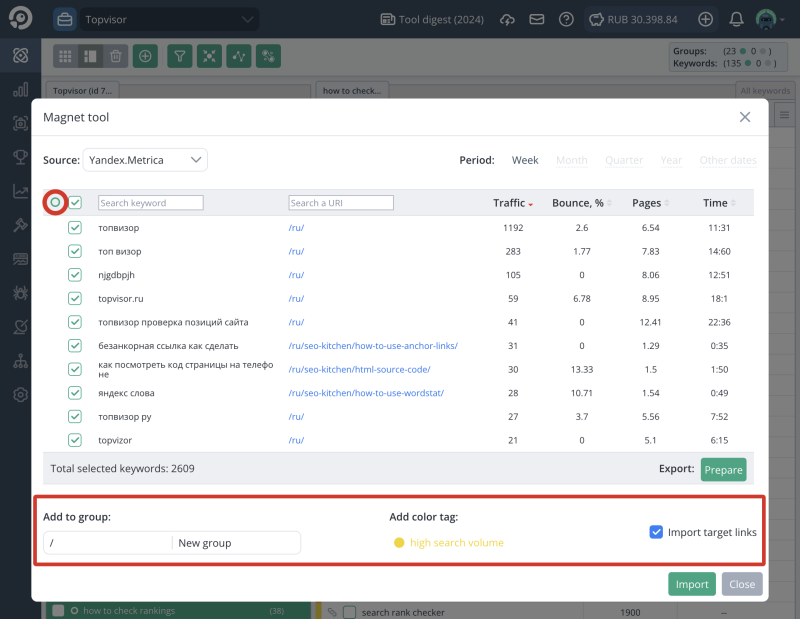800x619 pixels.
Task: Click the plus (add) icon in the toolbar
Action: [x=145, y=56]
